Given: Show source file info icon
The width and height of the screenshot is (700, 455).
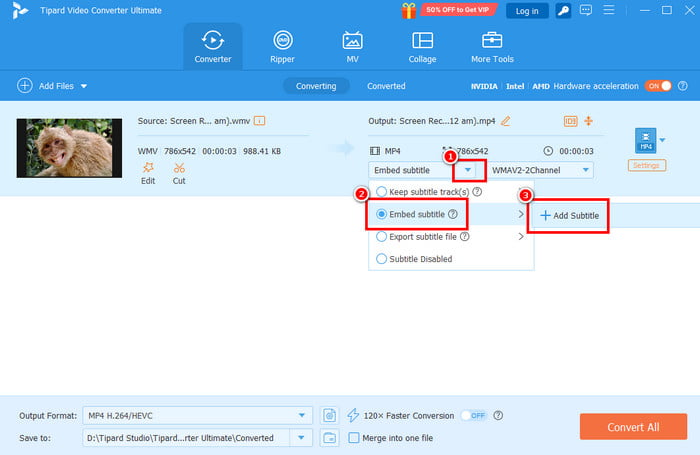Looking at the screenshot, I should [x=259, y=121].
